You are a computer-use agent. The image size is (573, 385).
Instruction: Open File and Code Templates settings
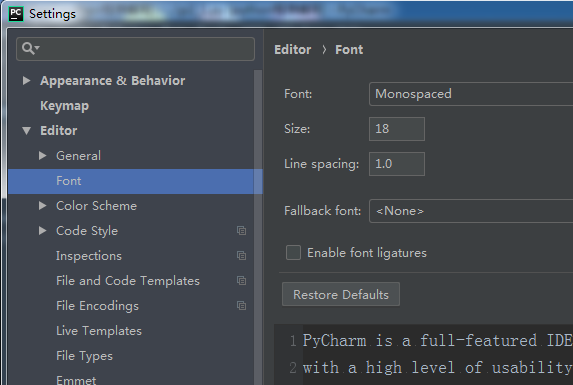128,281
